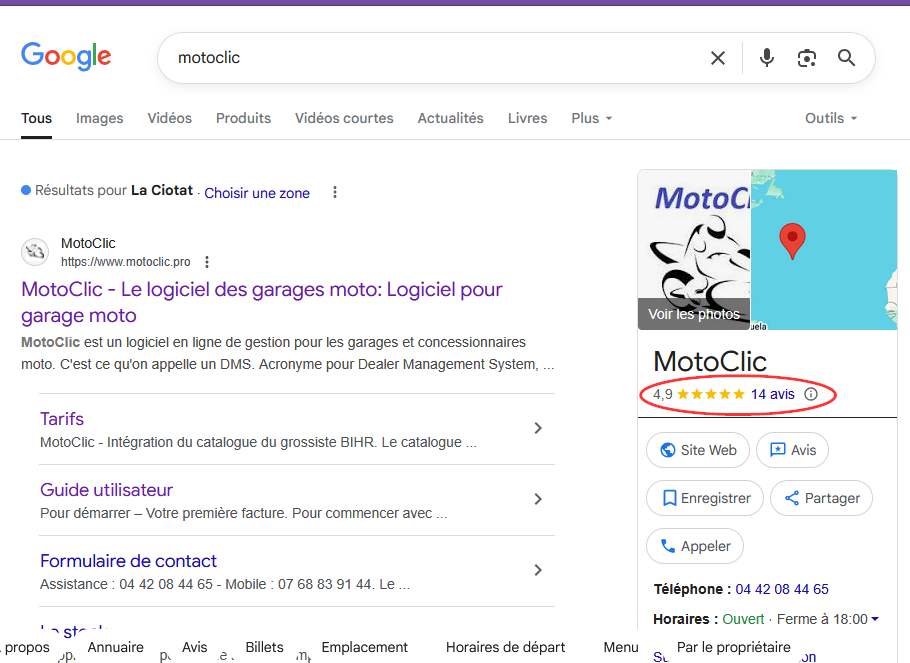This screenshot has height=663, width=910.
Task: Open the Livres tab
Action: [x=528, y=118]
